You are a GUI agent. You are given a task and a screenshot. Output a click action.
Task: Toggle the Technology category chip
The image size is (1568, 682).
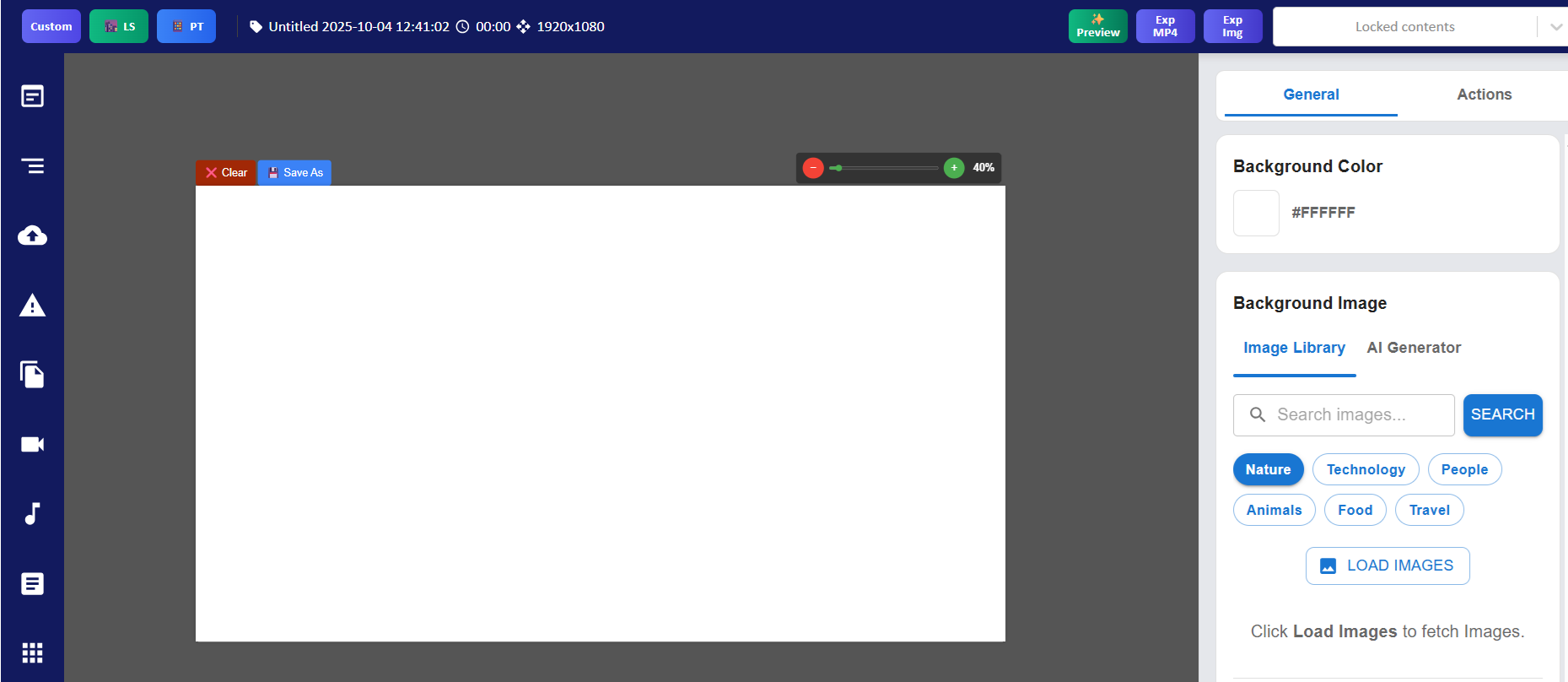click(x=1365, y=469)
